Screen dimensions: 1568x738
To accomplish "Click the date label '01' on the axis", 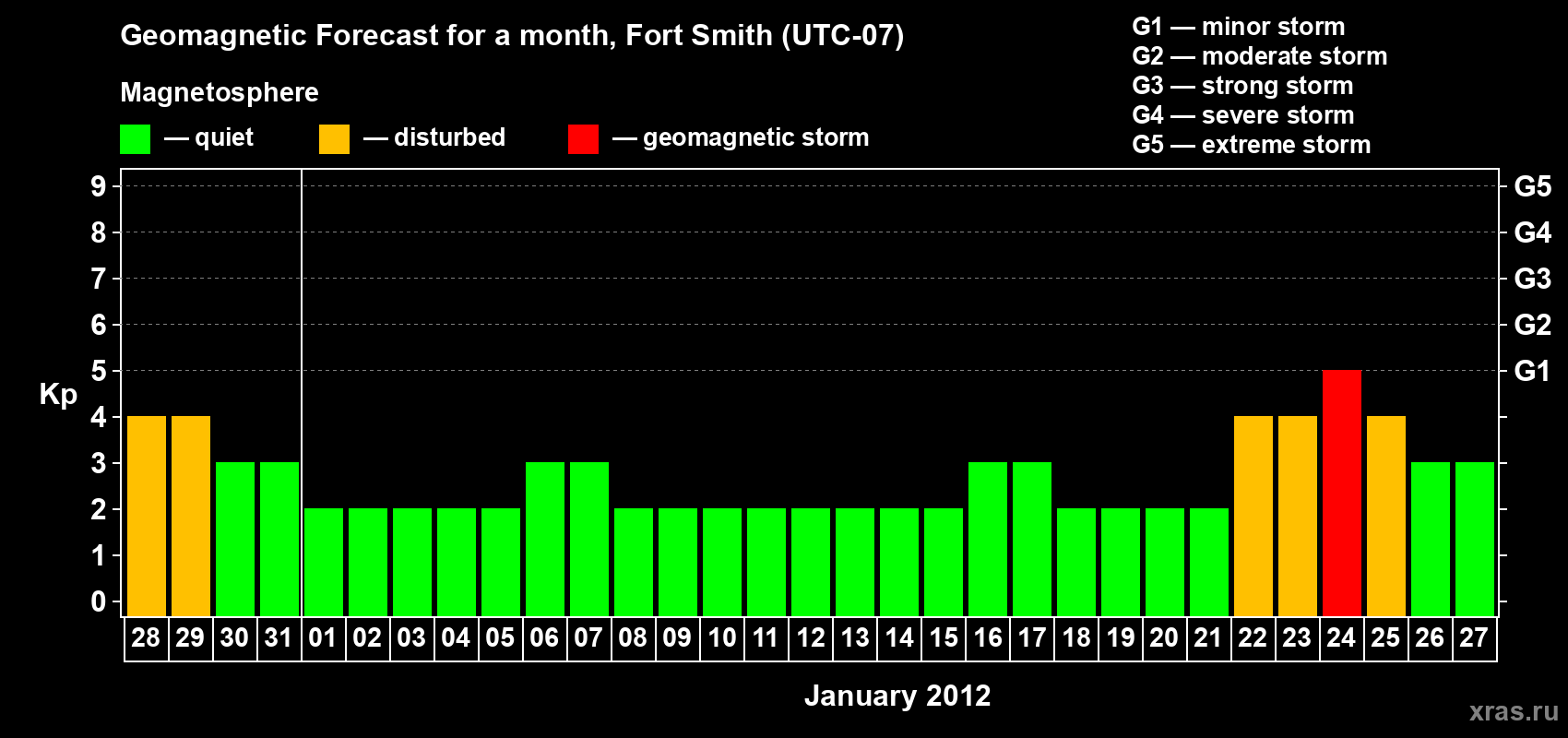I will [x=323, y=638].
